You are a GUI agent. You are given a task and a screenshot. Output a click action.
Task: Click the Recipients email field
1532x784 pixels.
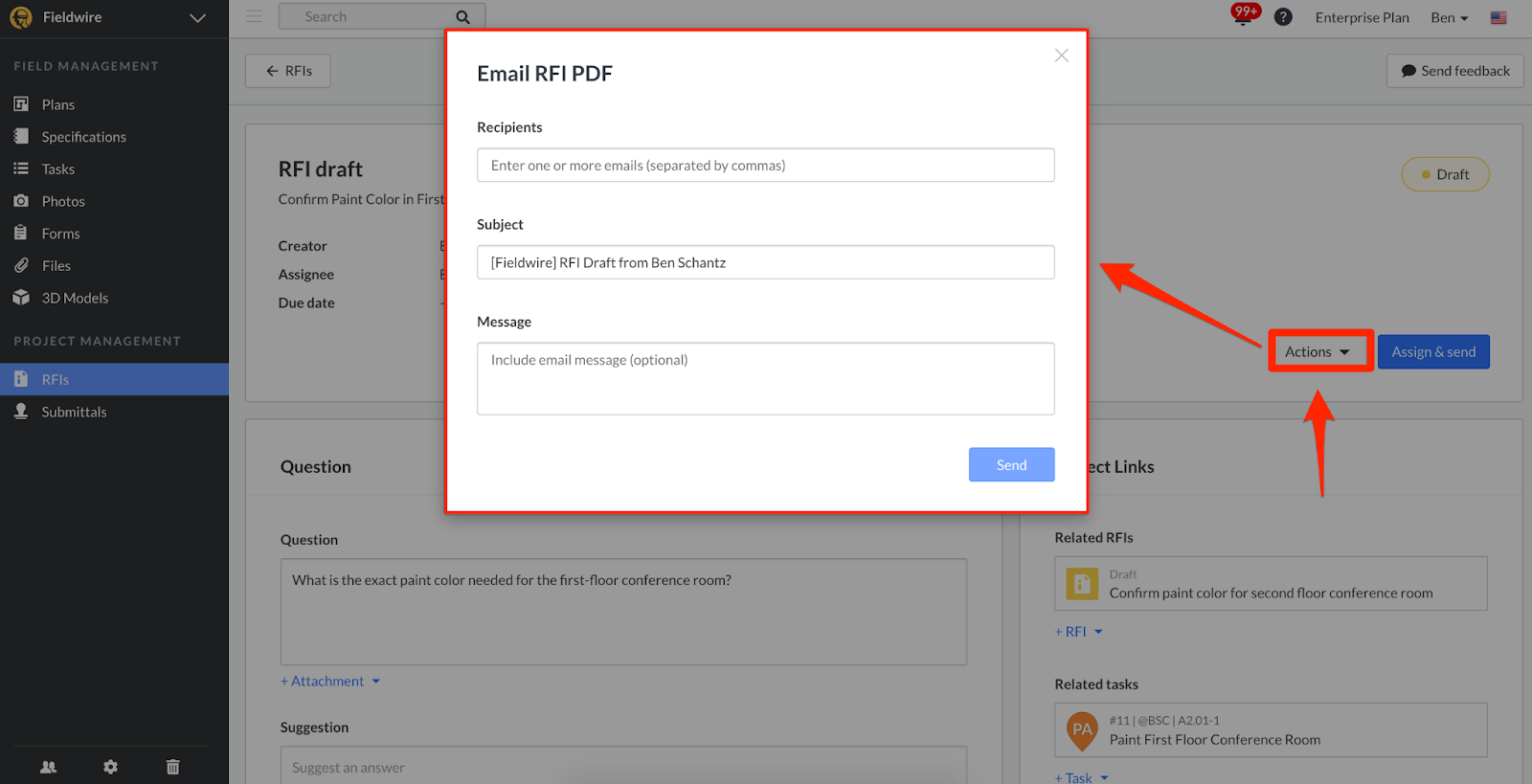tap(765, 165)
